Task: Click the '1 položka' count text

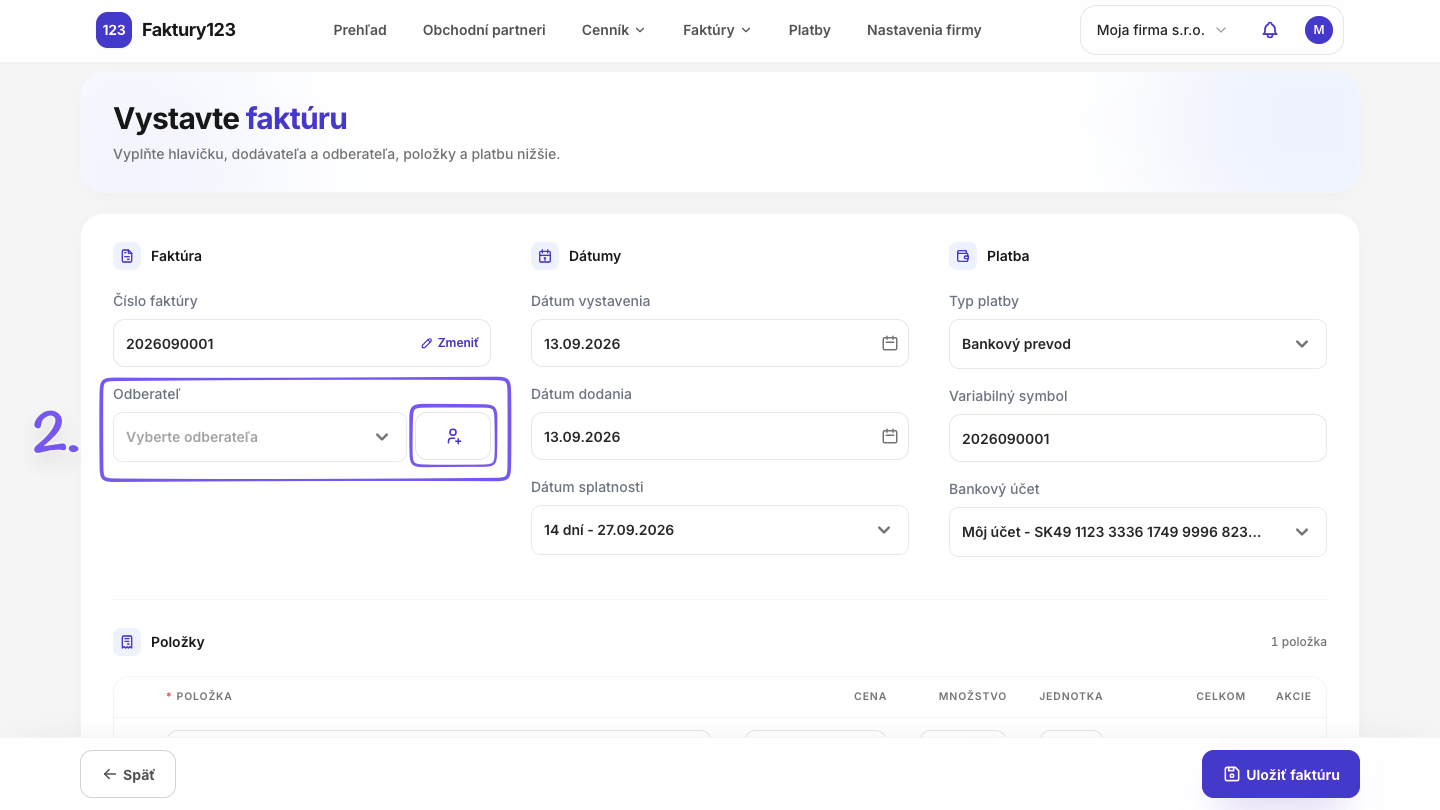Action: click(1299, 642)
